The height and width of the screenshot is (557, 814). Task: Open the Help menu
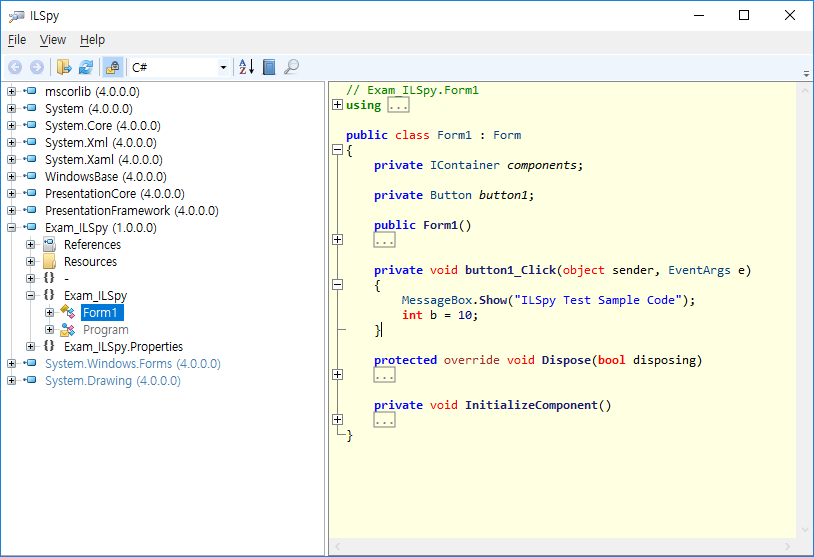coord(92,40)
